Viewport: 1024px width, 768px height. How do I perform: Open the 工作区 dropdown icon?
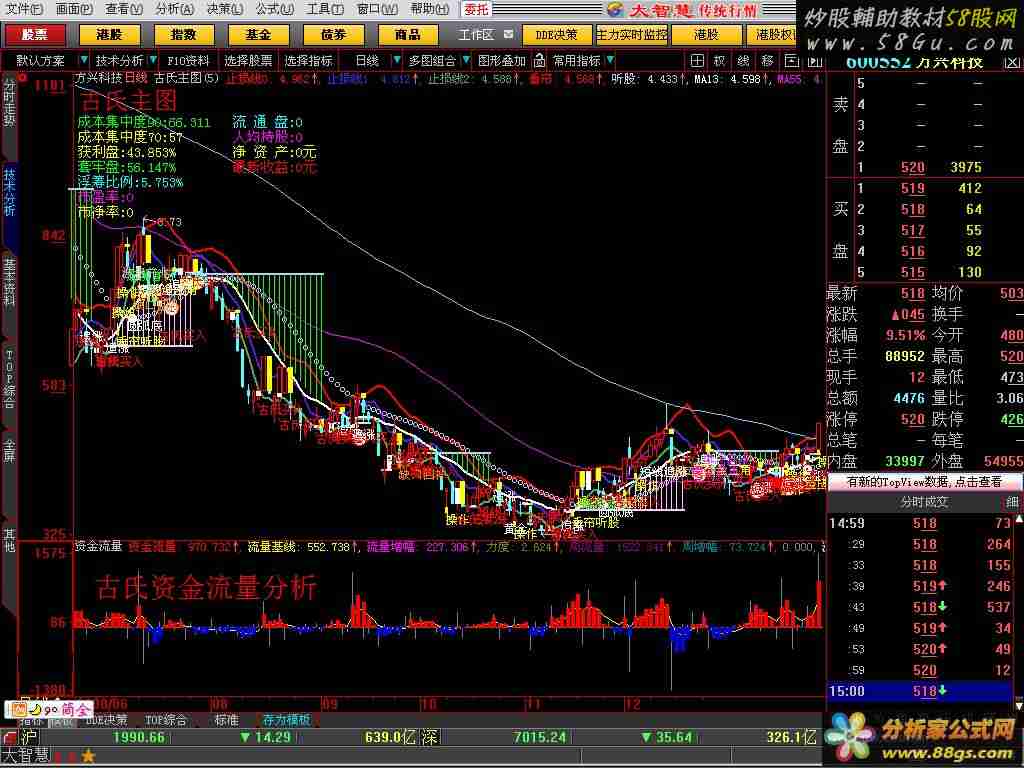(509, 35)
